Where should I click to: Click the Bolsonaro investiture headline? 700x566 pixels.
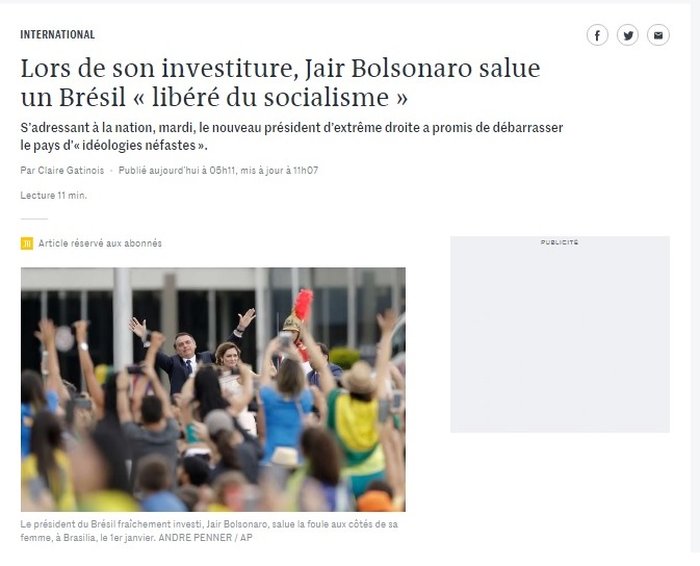[280, 83]
